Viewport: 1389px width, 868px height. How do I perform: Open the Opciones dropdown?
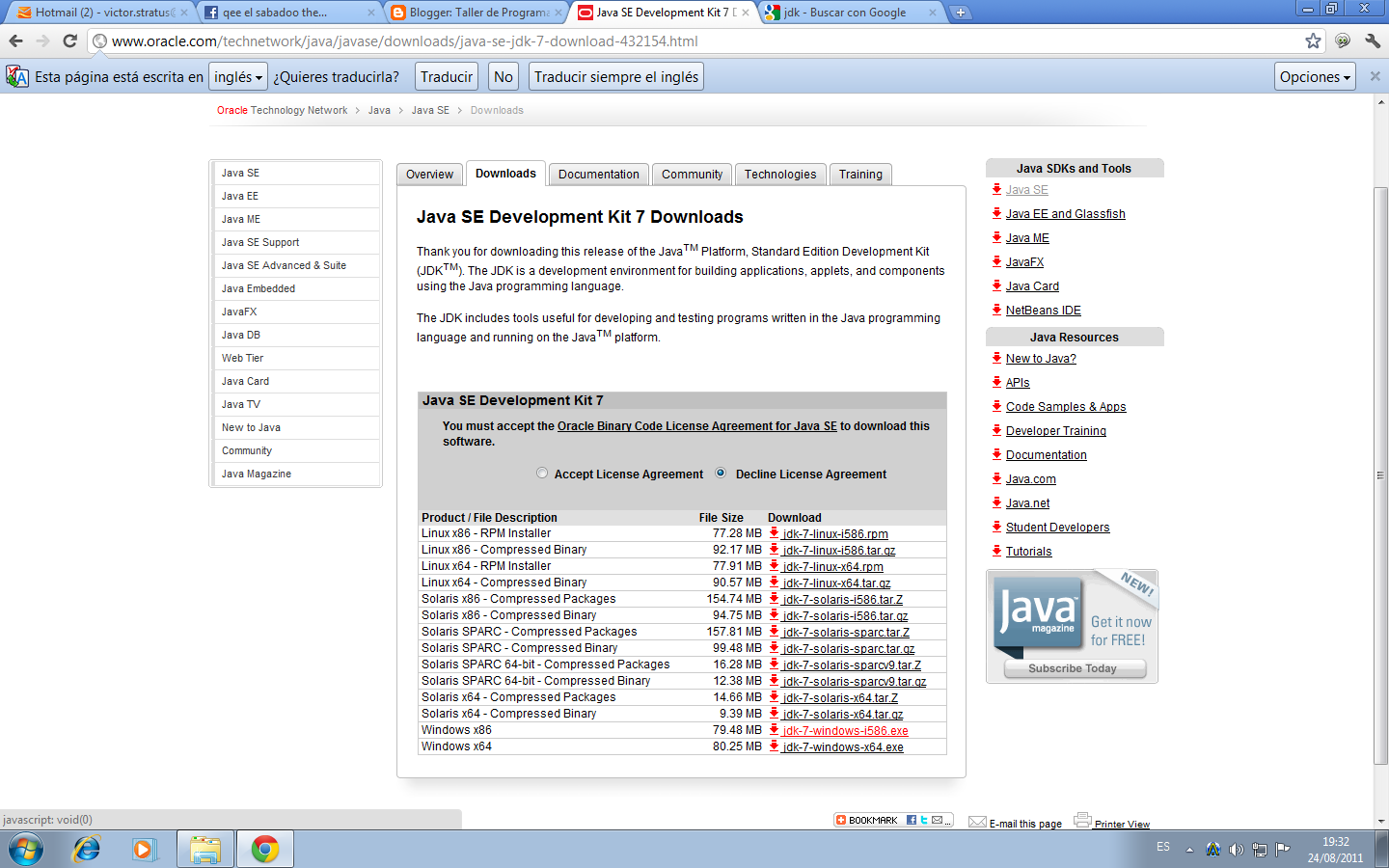pos(1315,76)
